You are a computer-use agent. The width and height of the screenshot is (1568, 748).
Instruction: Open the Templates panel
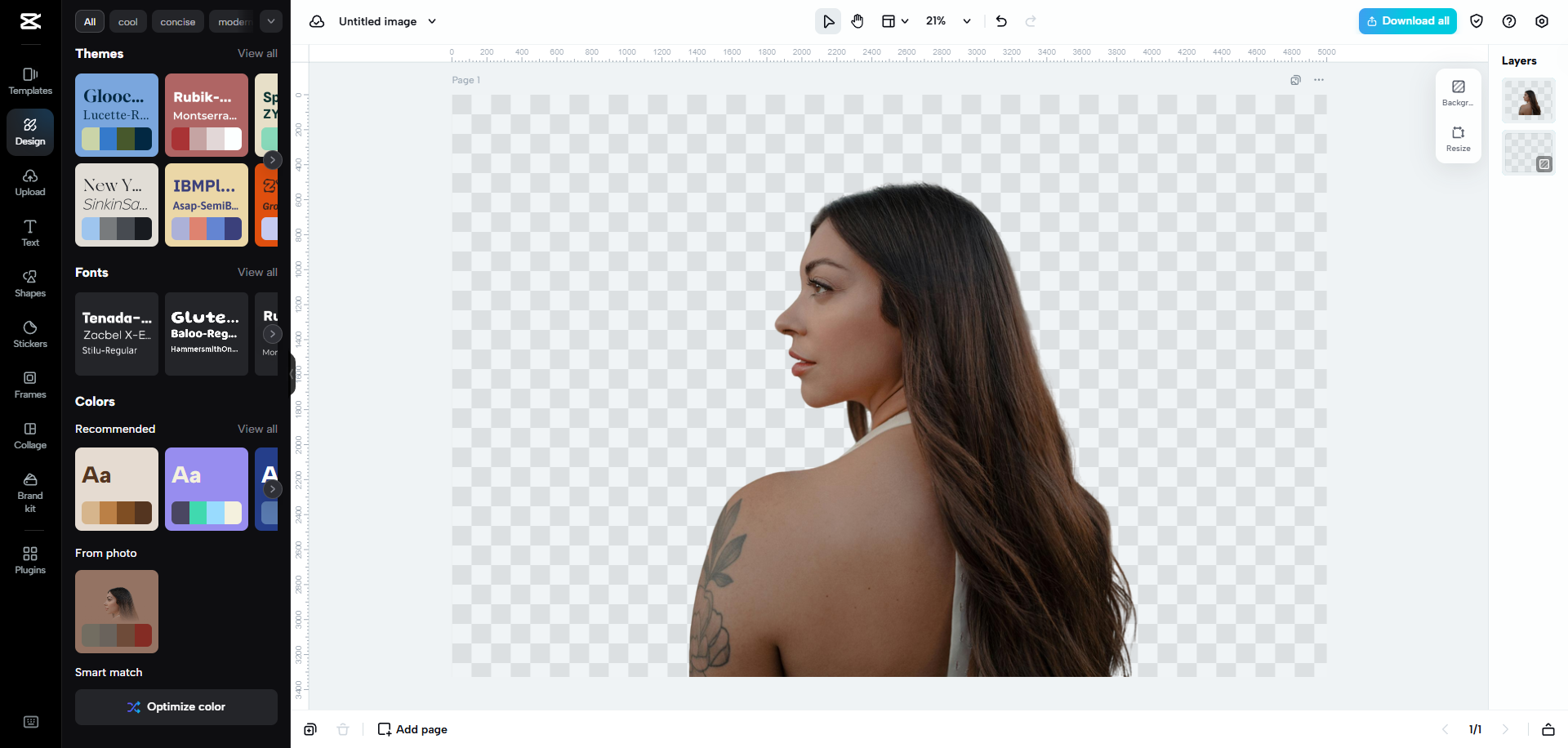pyautogui.click(x=29, y=81)
